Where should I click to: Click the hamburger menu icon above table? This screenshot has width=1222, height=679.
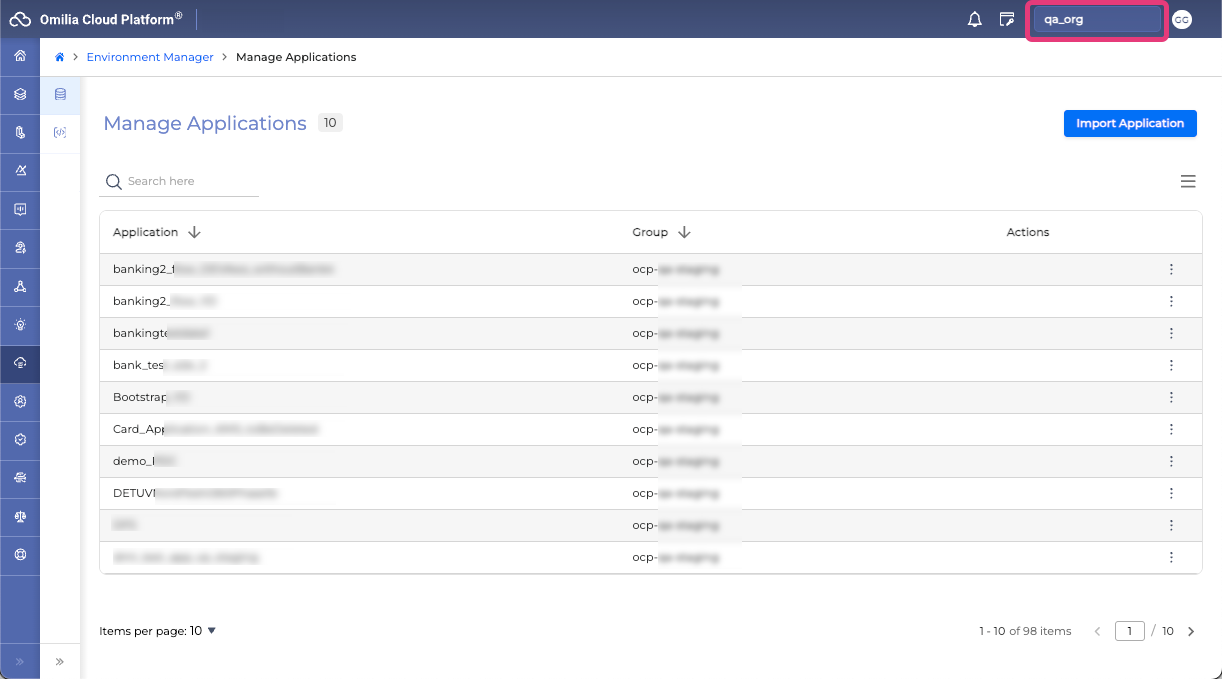(x=1188, y=181)
